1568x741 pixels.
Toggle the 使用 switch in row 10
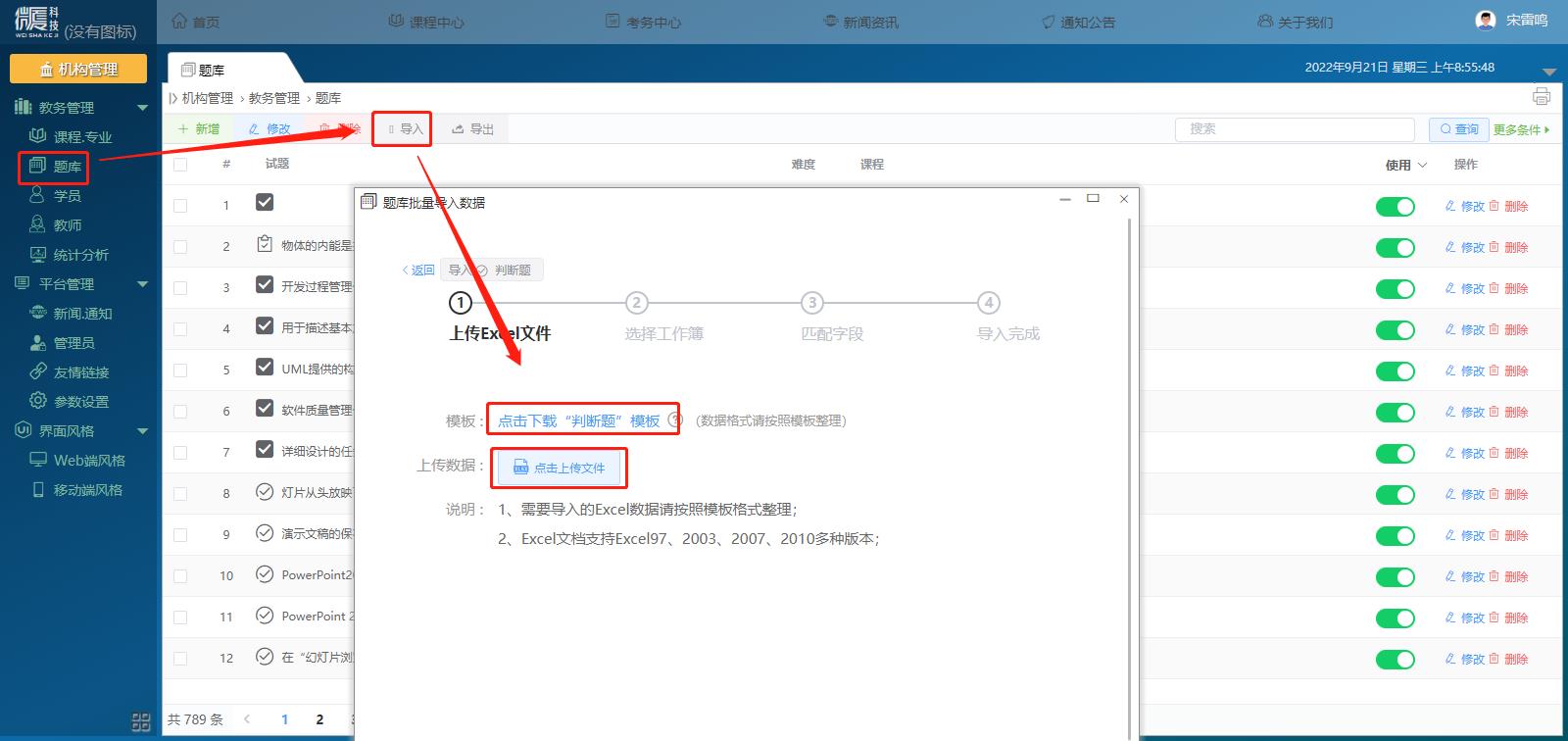1396,576
